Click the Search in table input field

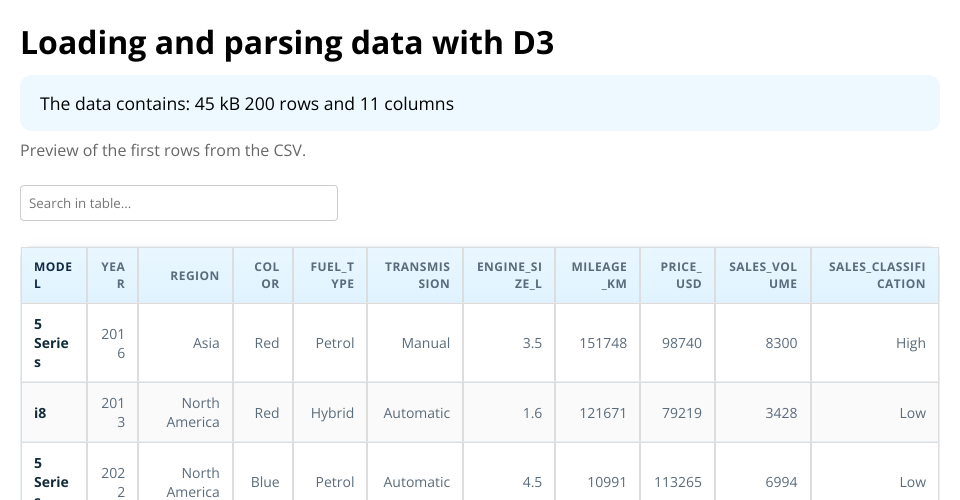click(x=179, y=203)
